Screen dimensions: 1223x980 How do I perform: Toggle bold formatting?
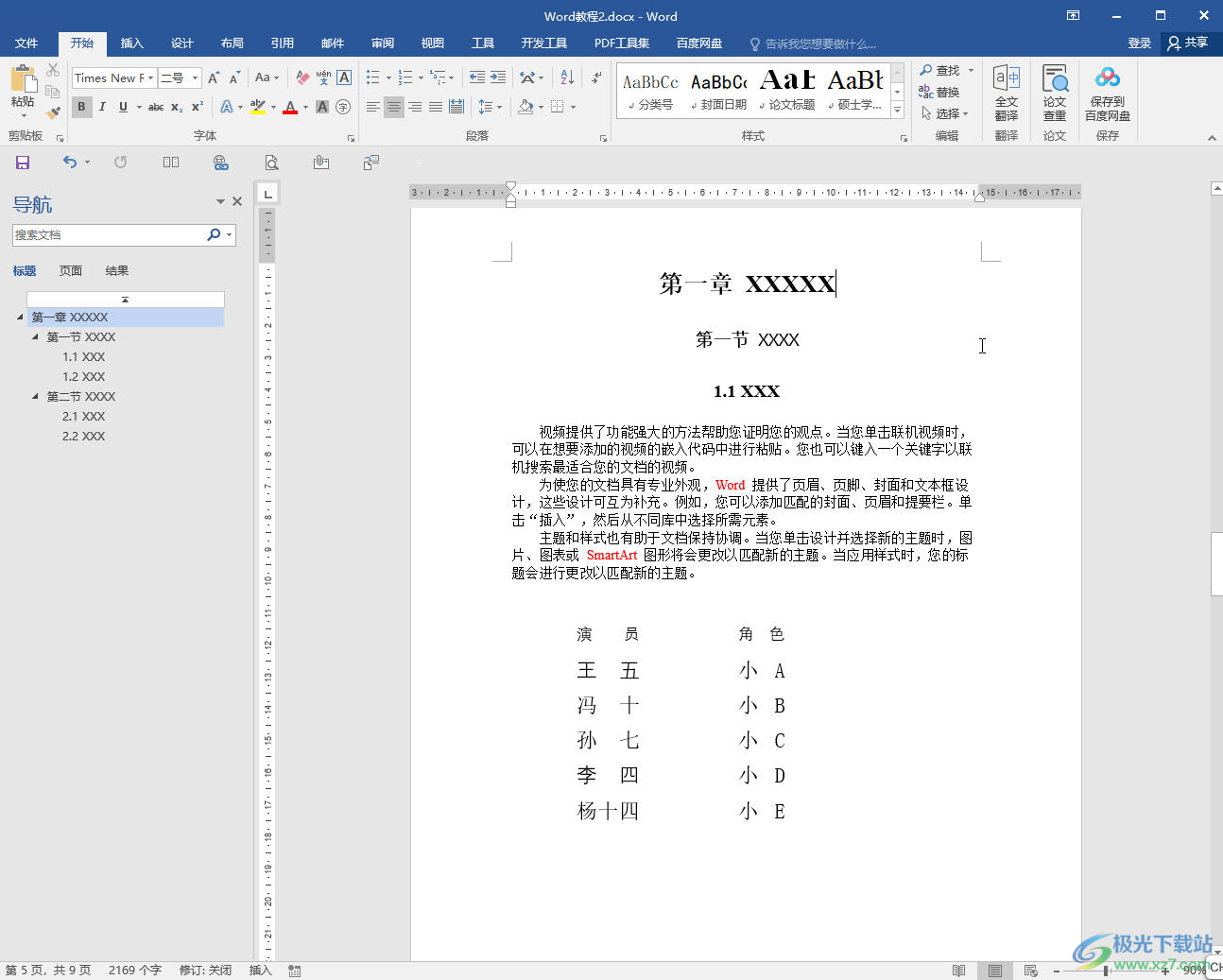pyautogui.click(x=81, y=107)
